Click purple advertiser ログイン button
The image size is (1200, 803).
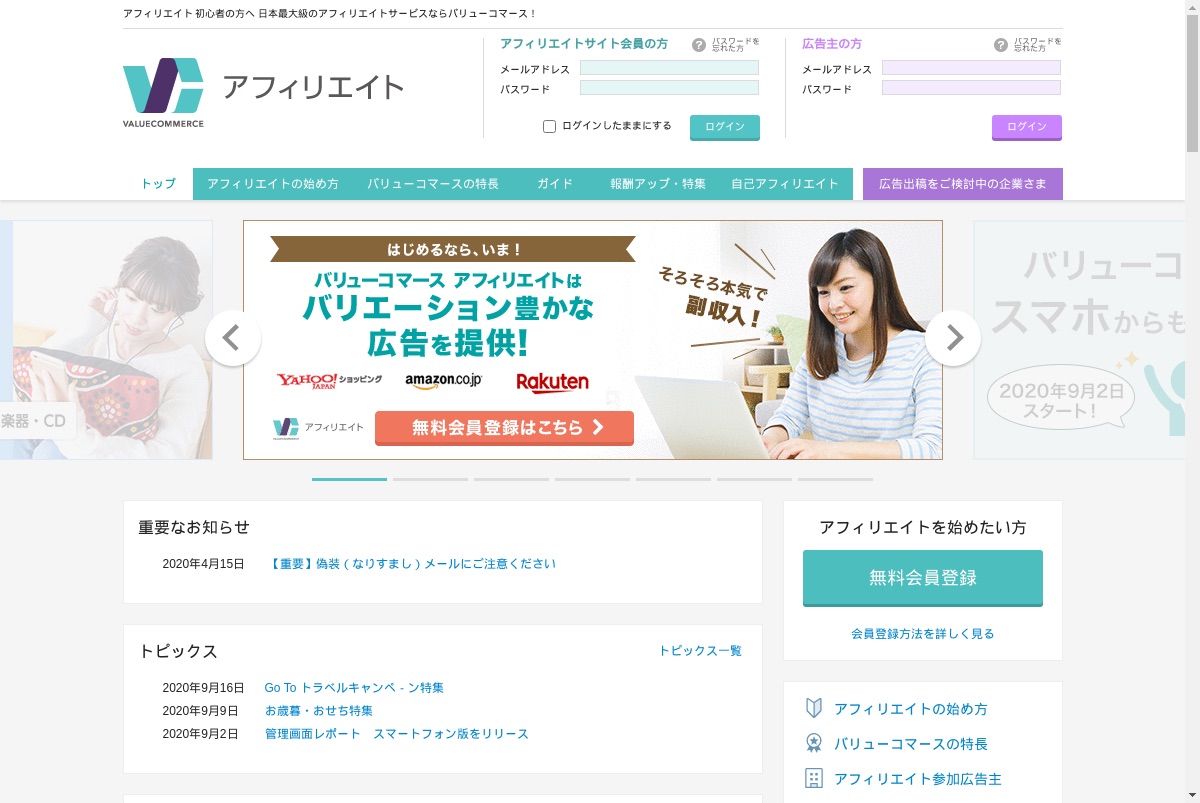(1027, 127)
